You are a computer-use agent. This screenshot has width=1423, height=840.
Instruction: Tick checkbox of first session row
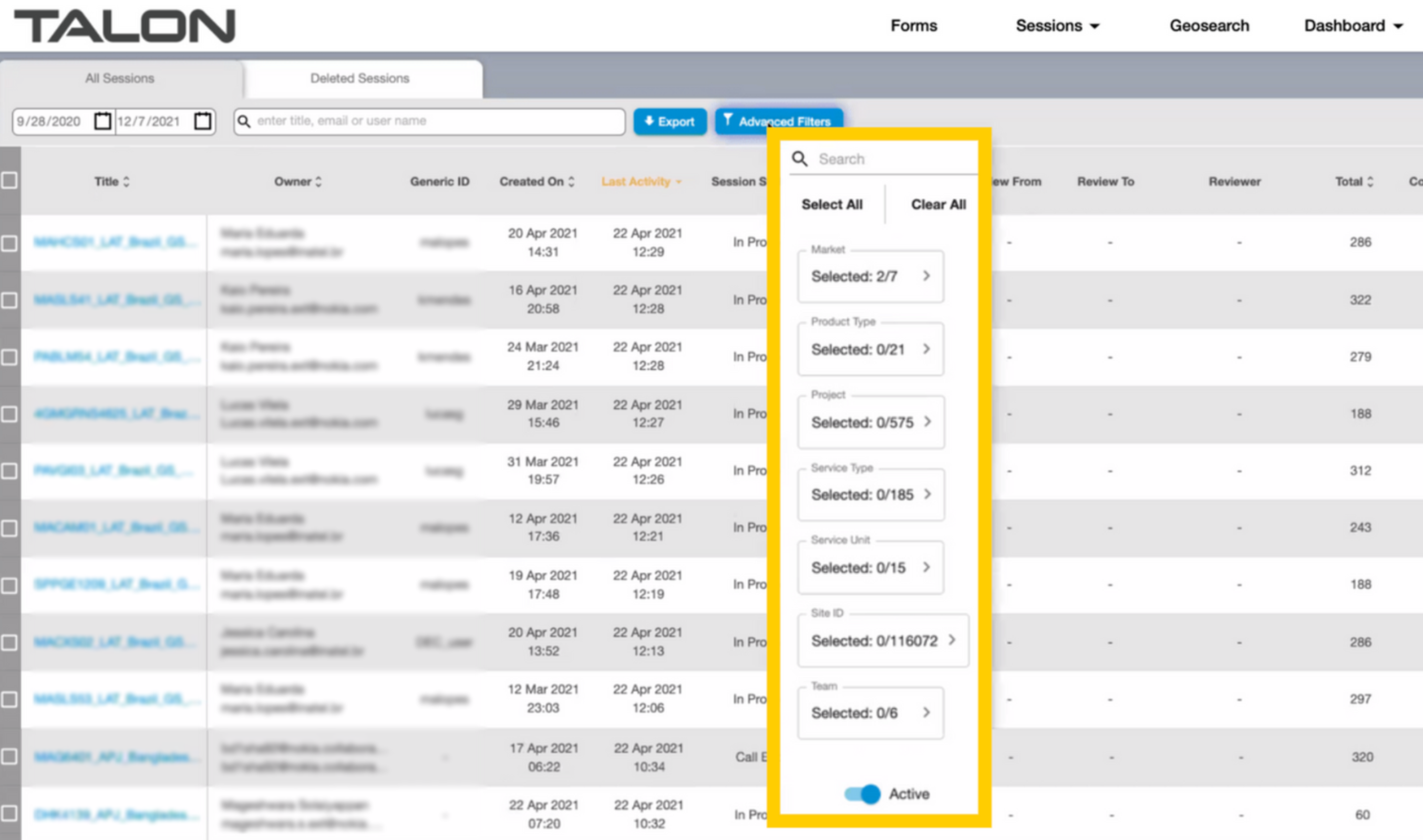pos(9,243)
